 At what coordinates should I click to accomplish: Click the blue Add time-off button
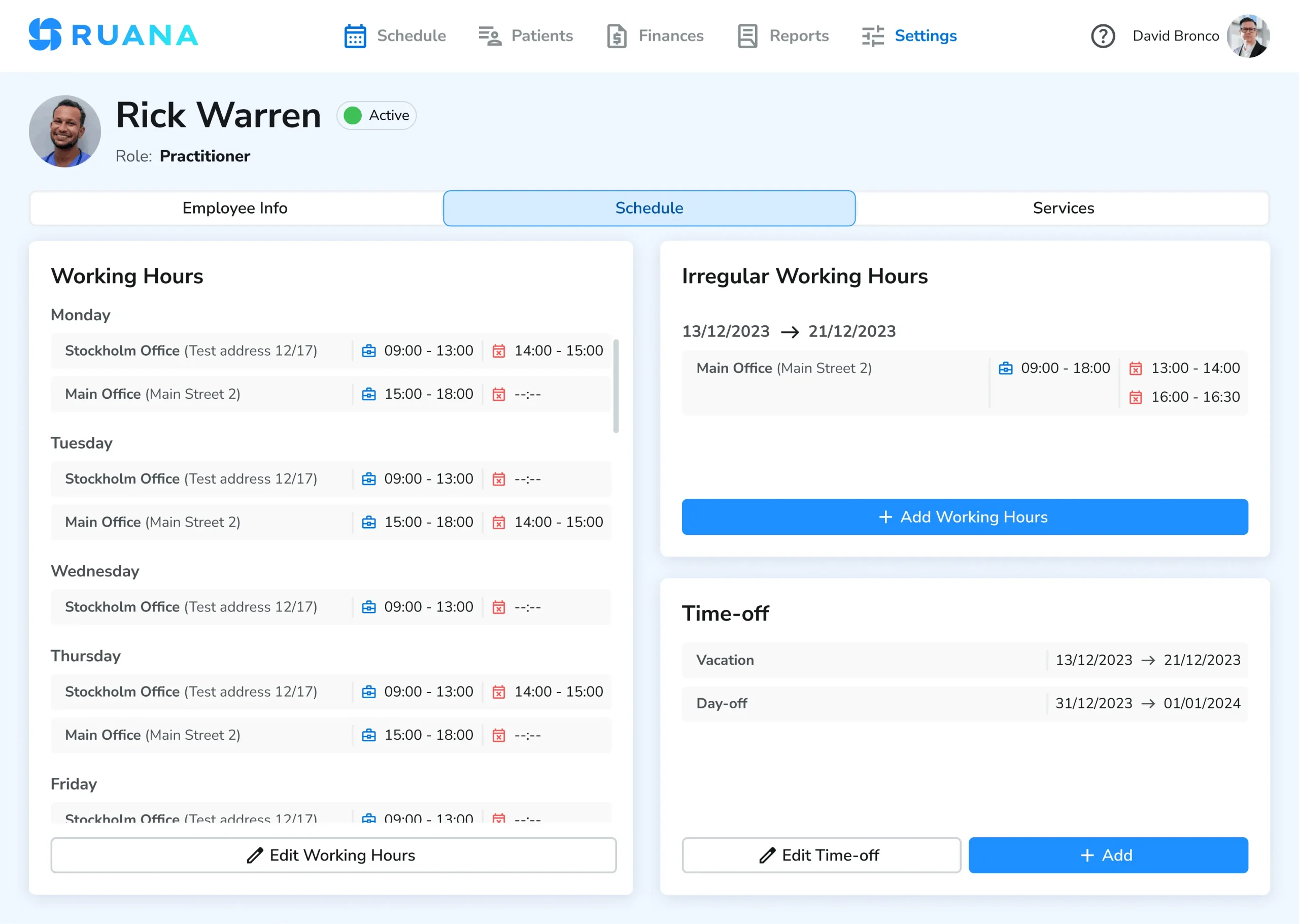click(x=1108, y=855)
